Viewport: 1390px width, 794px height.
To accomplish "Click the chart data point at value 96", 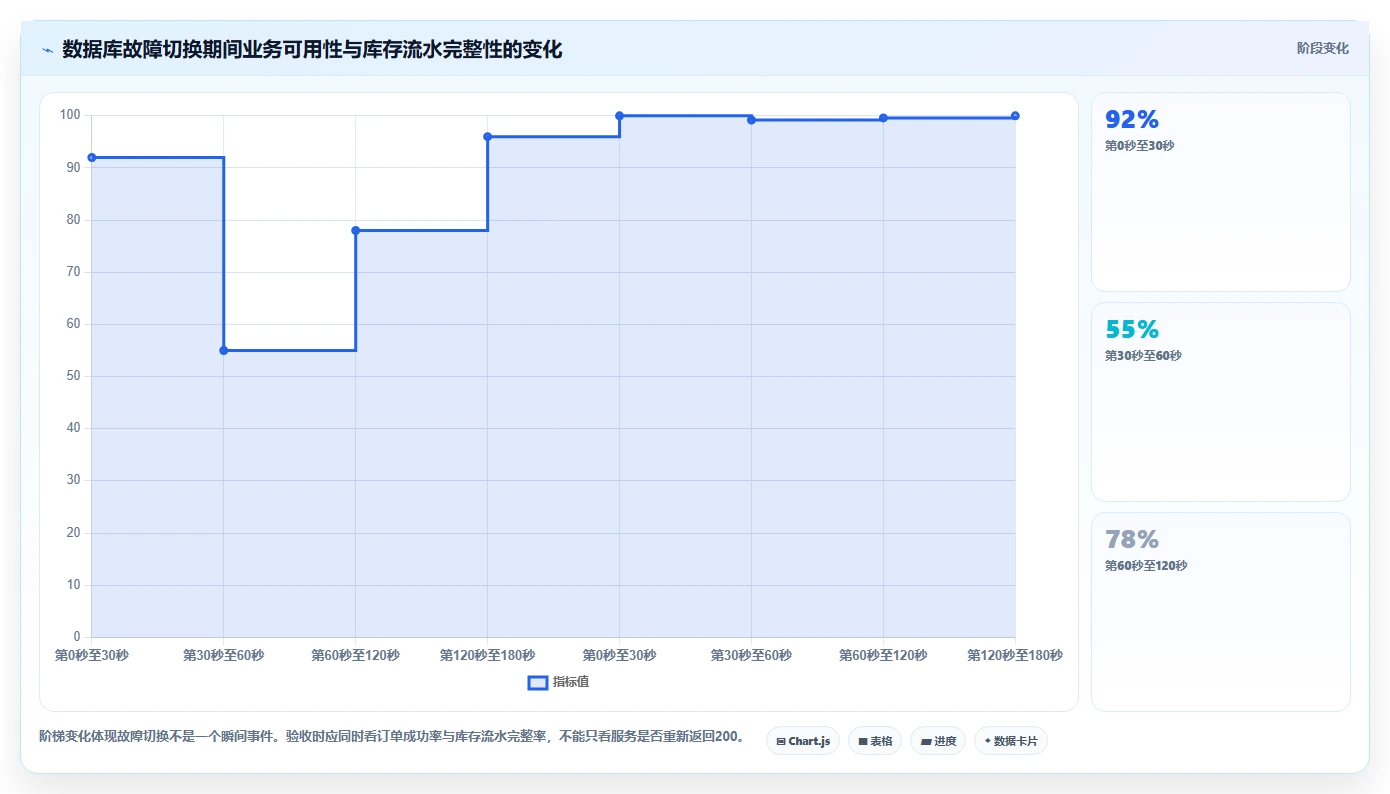I will click(488, 137).
